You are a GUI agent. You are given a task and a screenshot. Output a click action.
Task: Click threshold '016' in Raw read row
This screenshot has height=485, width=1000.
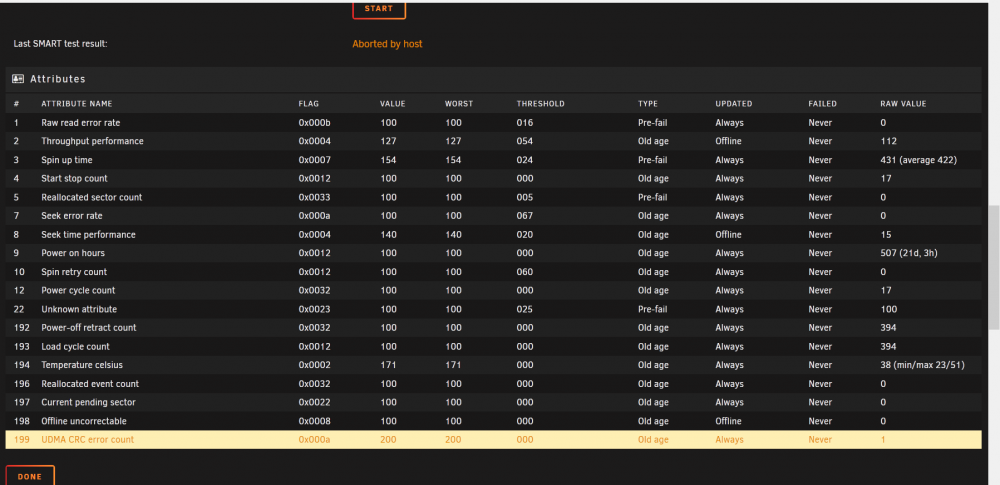(x=525, y=123)
